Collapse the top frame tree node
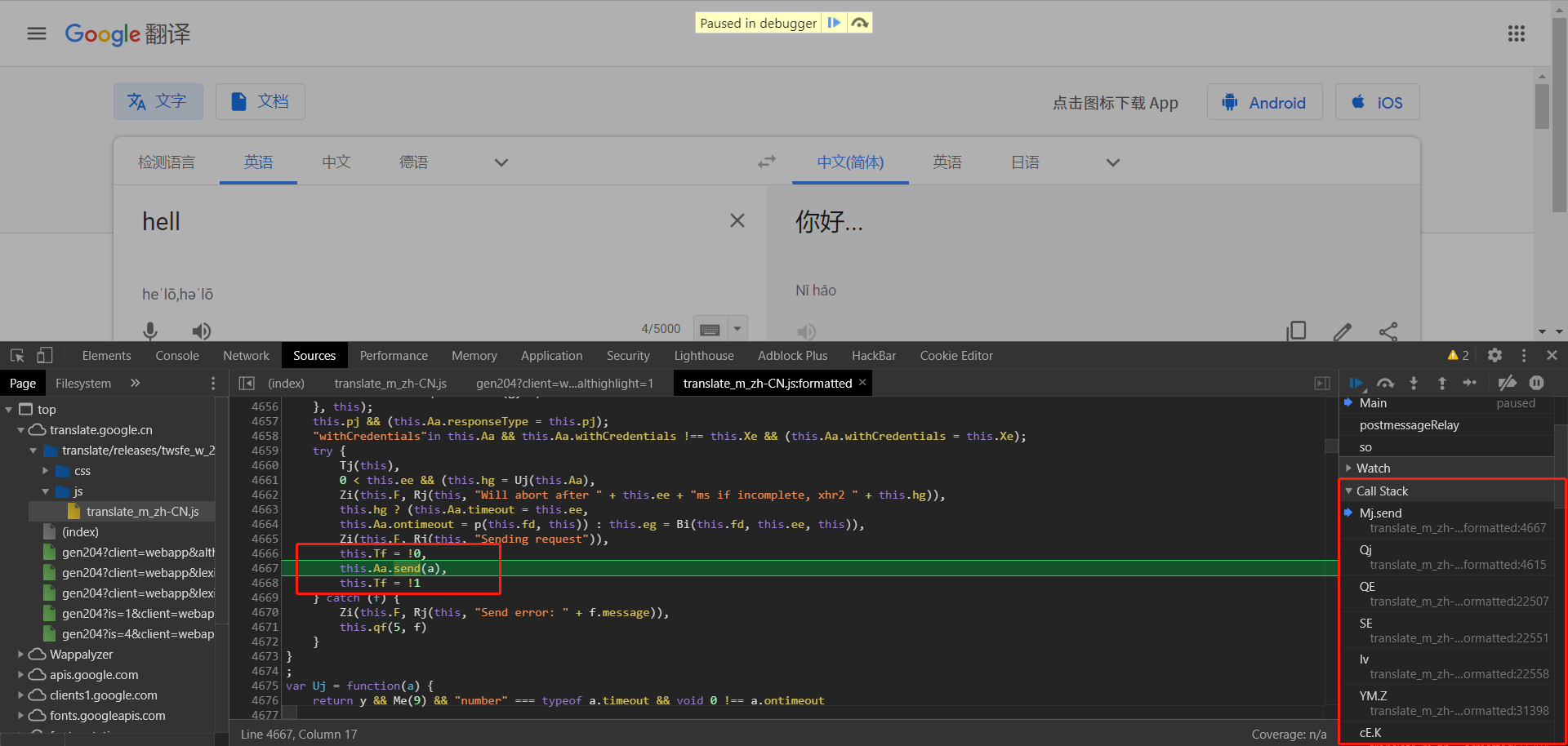The image size is (1568, 746). click(x=9, y=410)
